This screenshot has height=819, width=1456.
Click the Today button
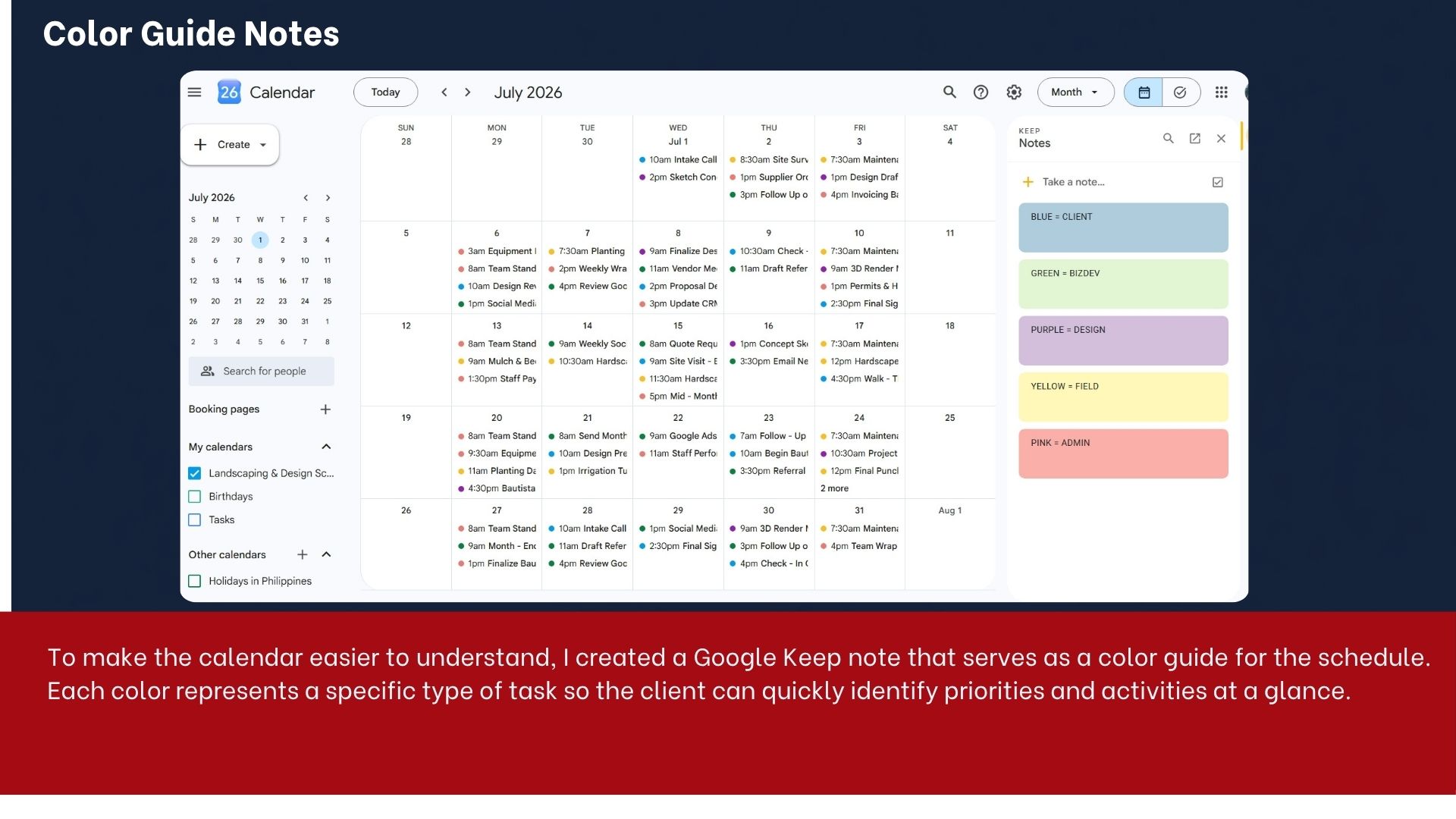(x=385, y=92)
